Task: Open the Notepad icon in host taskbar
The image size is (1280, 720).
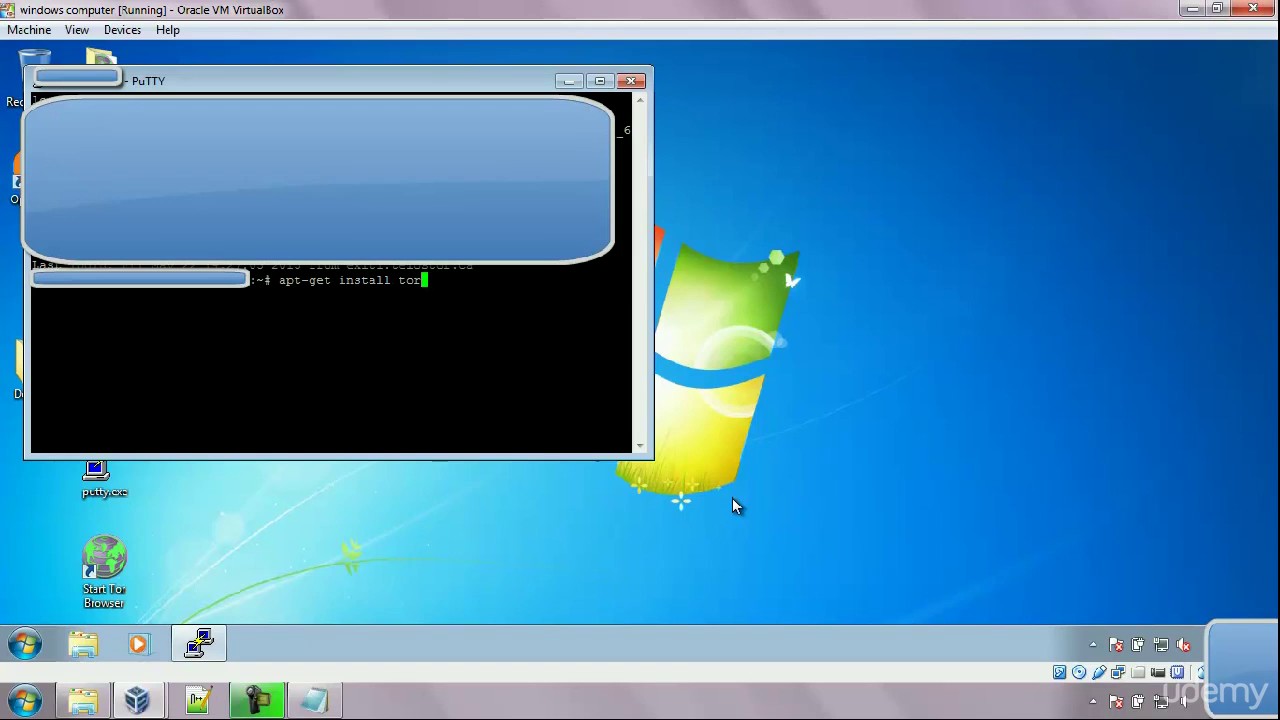Action: [315, 700]
